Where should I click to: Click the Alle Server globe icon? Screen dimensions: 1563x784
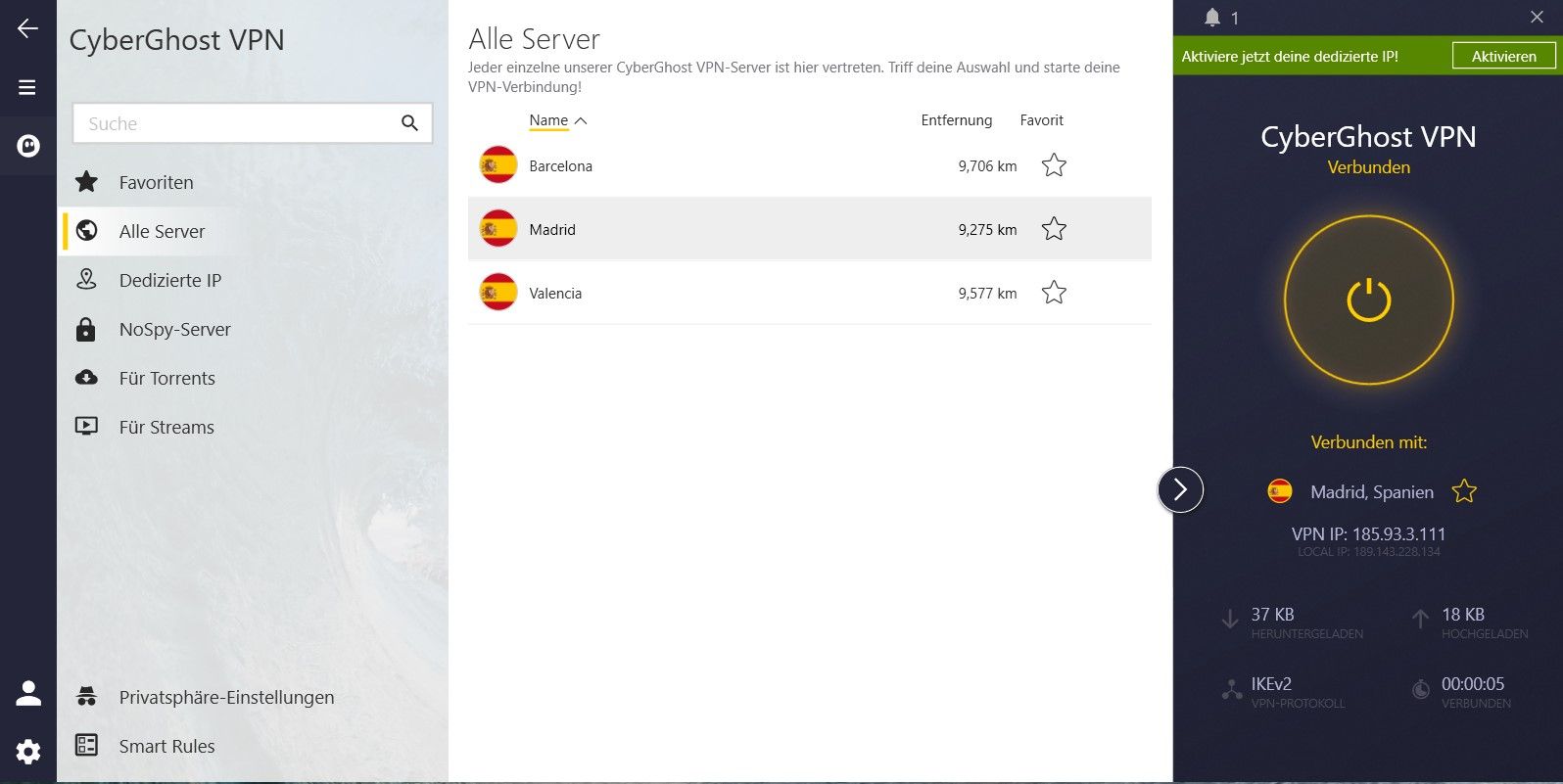[86, 230]
